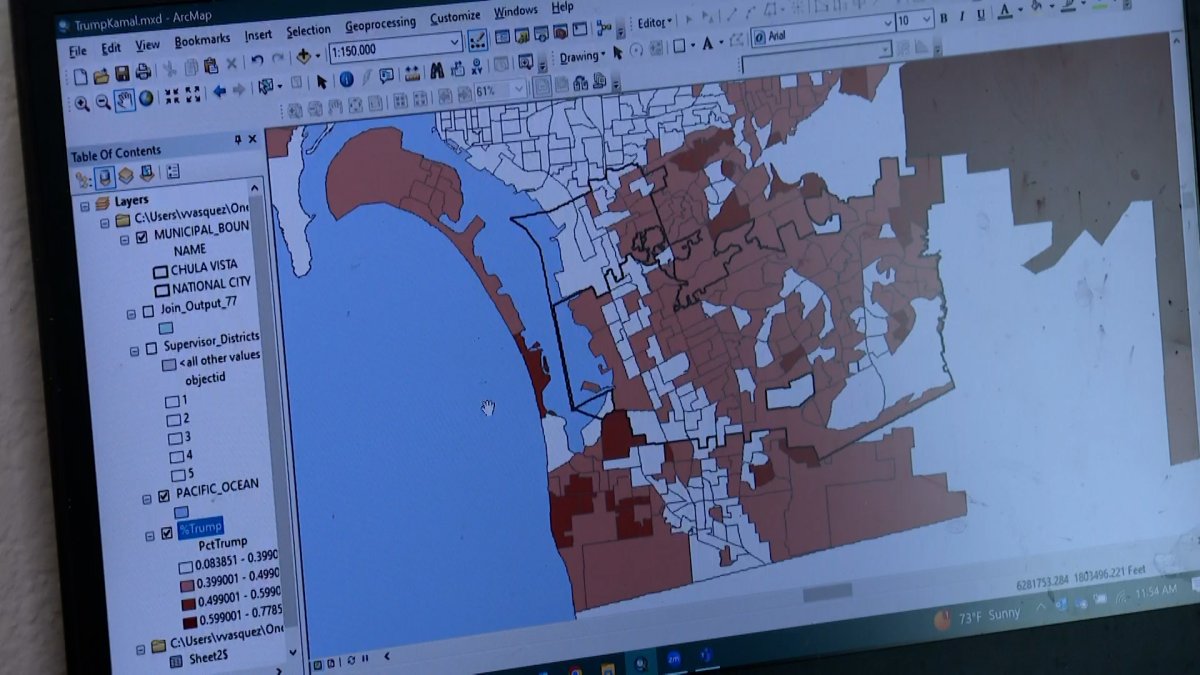This screenshot has height=675, width=1200.
Task: Open the Find binoculars tool
Action: (437, 72)
